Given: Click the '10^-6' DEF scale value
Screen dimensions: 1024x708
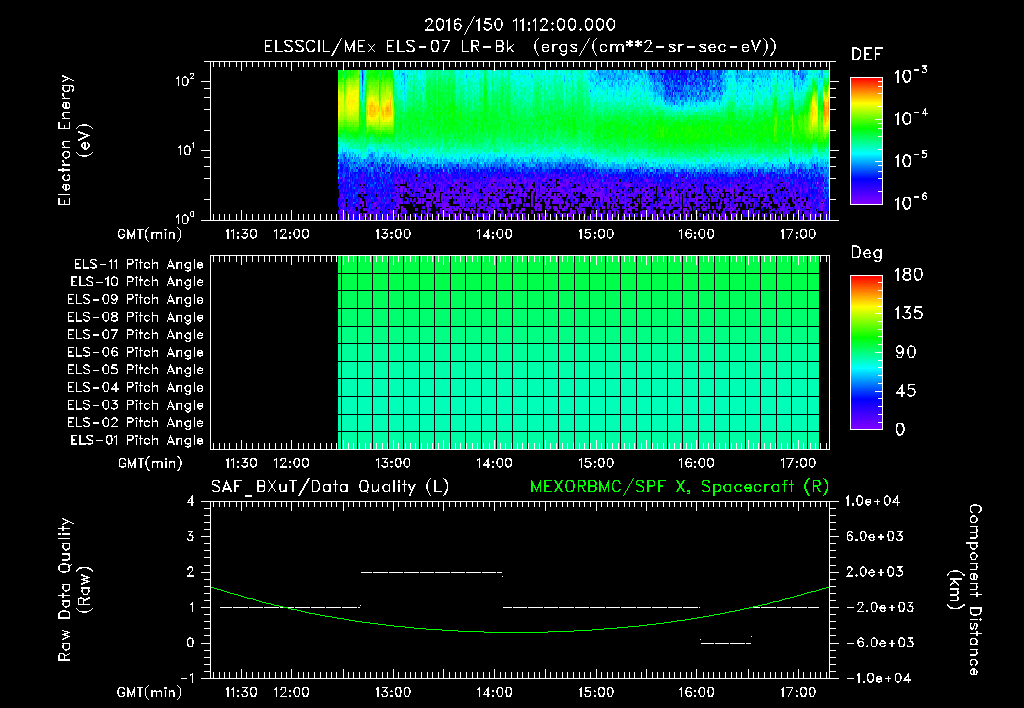Looking at the screenshot, I should pos(910,202).
